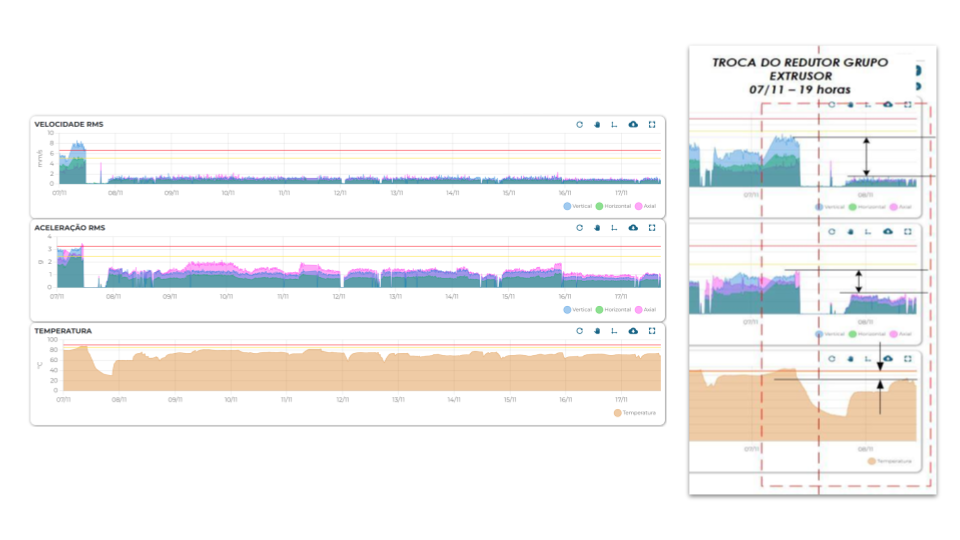Screen dimensions: 960x540
Task: Click cloud download icon on top chart of Troca do Redutor panel
Action: (x=888, y=105)
